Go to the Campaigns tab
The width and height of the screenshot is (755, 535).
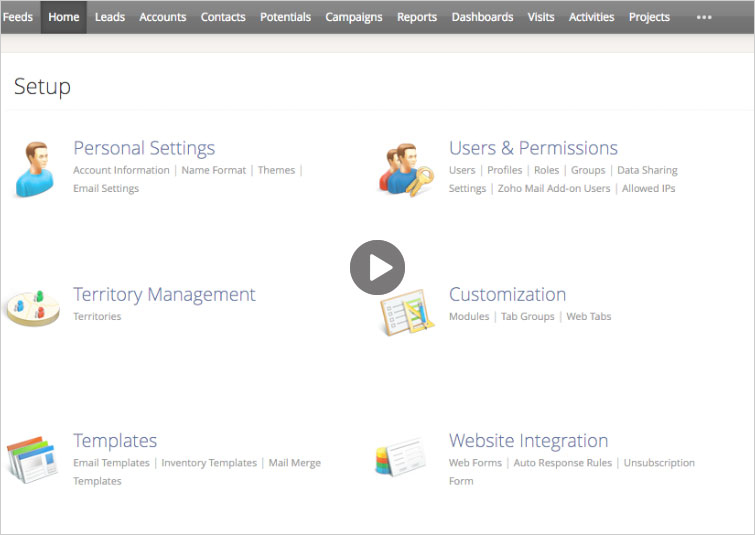click(x=354, y=17)
